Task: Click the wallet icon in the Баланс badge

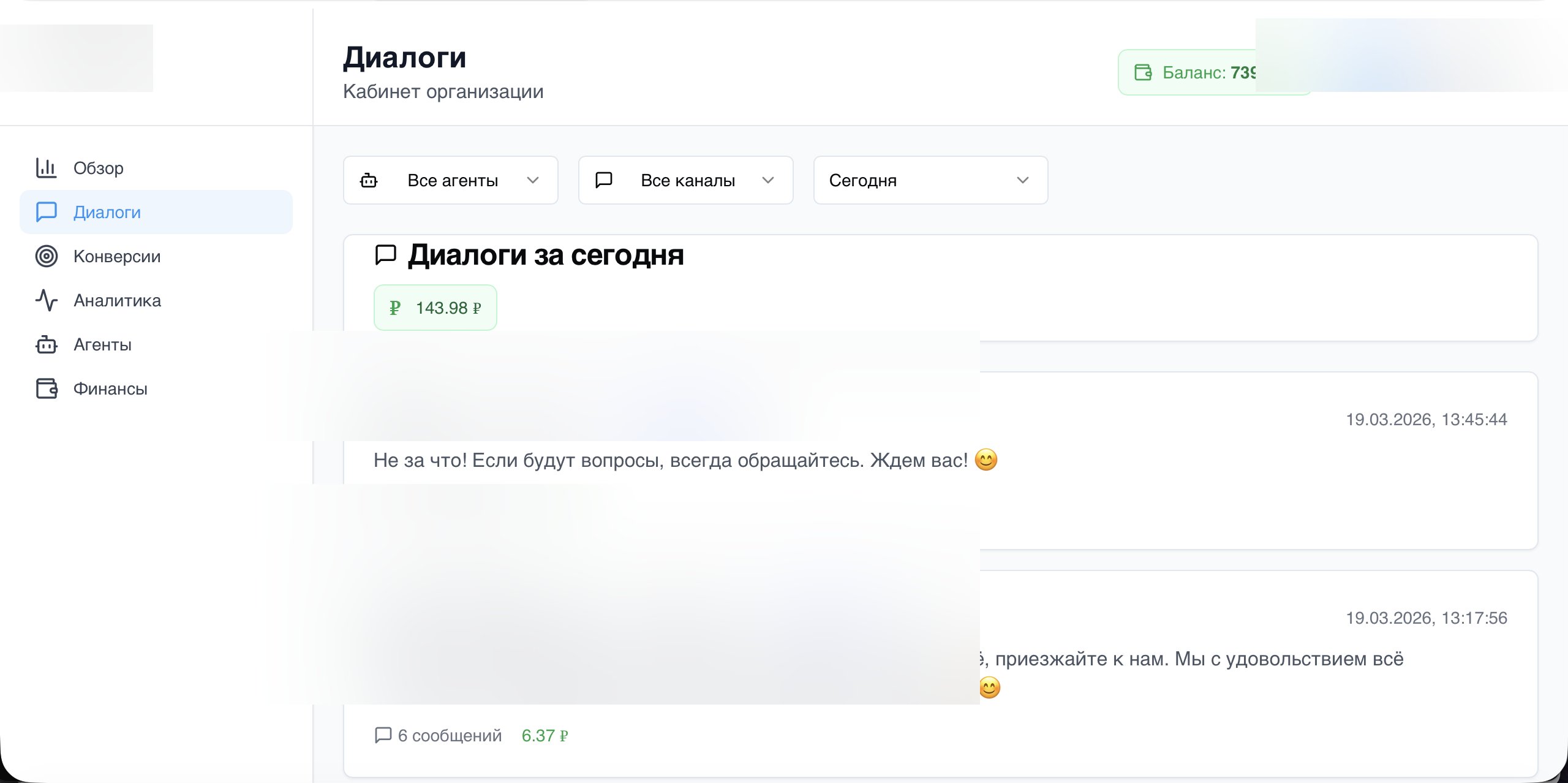Action: [1144, 72]
